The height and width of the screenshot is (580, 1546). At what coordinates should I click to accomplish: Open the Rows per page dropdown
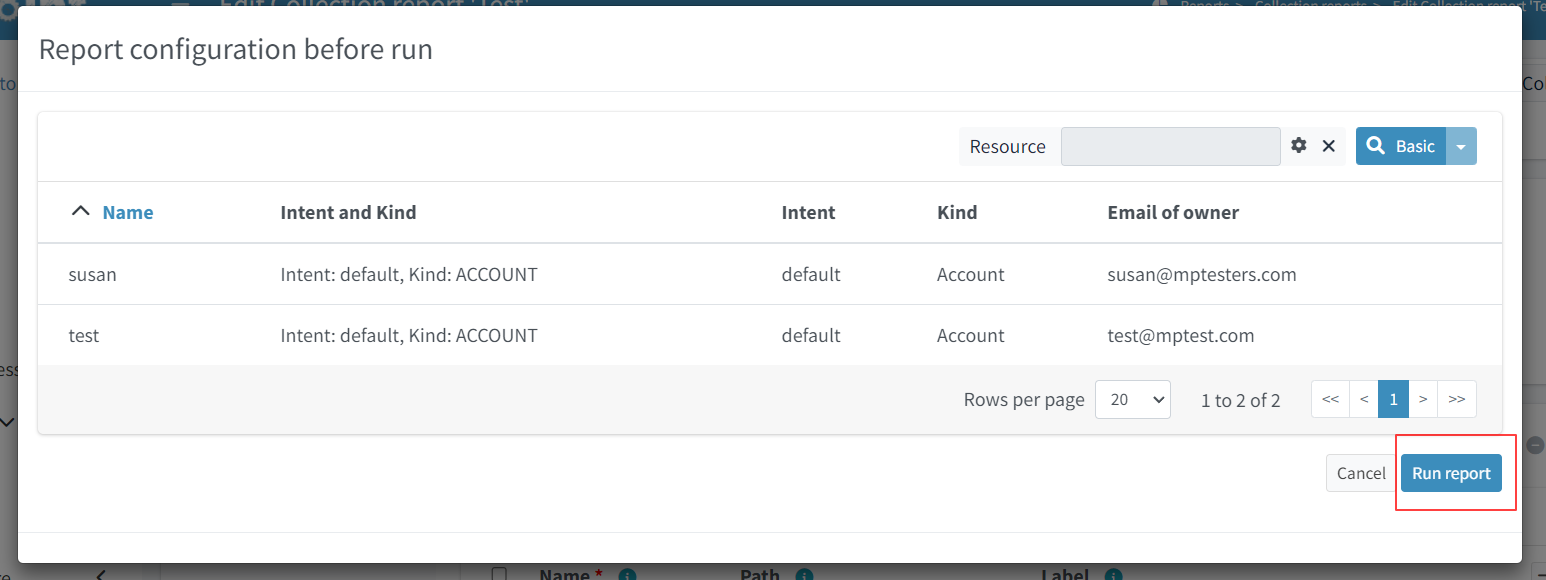pos(1132,399)
